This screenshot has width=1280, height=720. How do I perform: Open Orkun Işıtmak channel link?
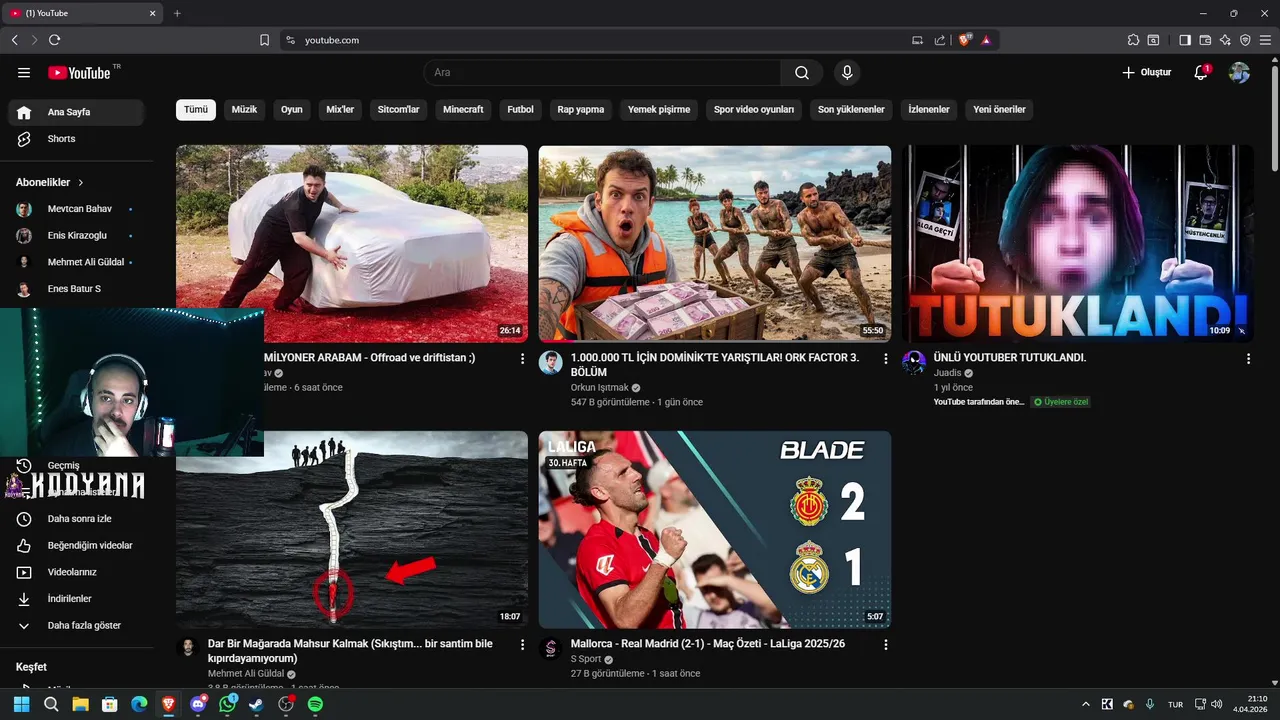(599, 388)
